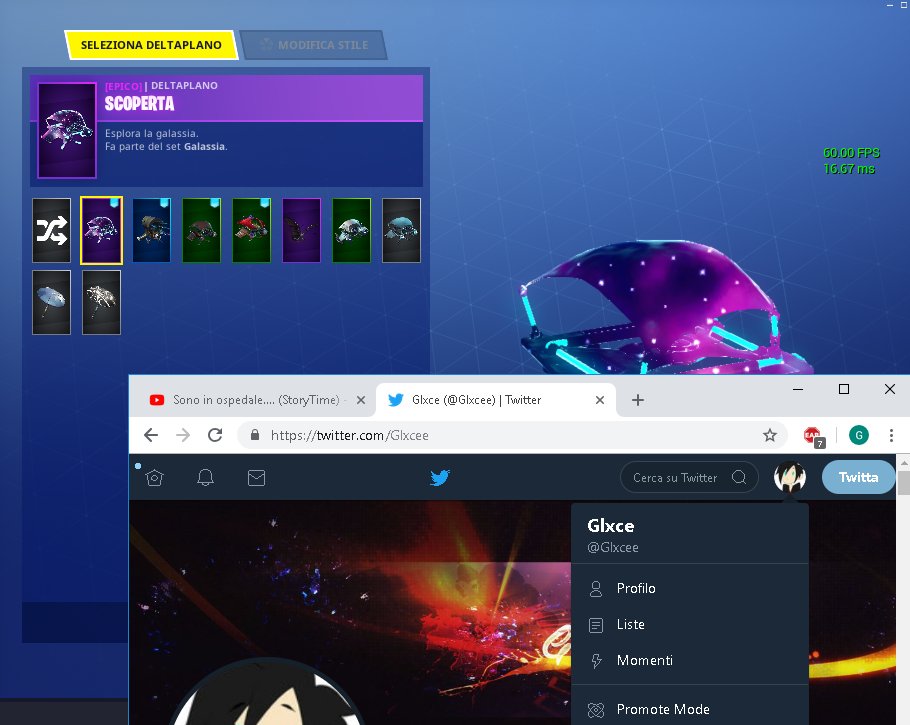Open the red ad blocker extension icon
This screenshot has width=910, height=725.
tap(813, 435)
